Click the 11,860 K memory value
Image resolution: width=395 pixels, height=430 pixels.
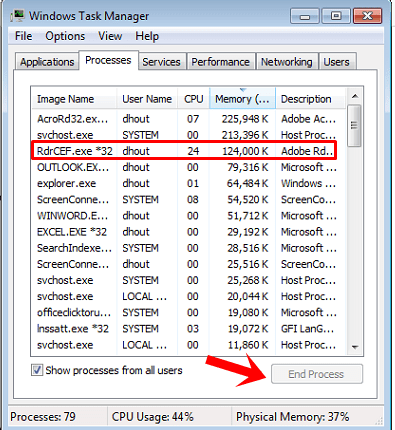pos(248,345)
